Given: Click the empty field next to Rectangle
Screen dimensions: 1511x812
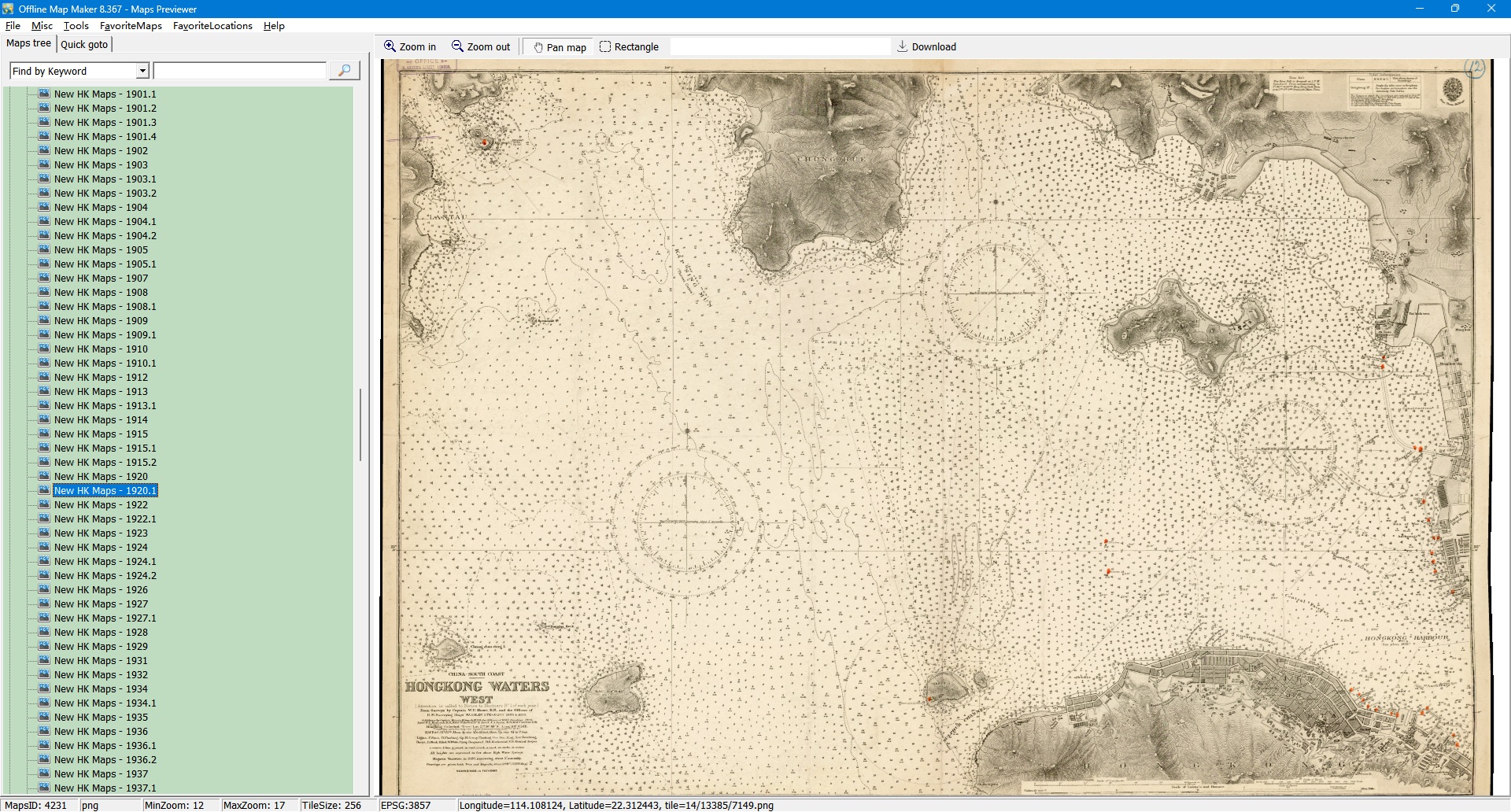Looking at the screenshot, I should (x=779, y=46).
